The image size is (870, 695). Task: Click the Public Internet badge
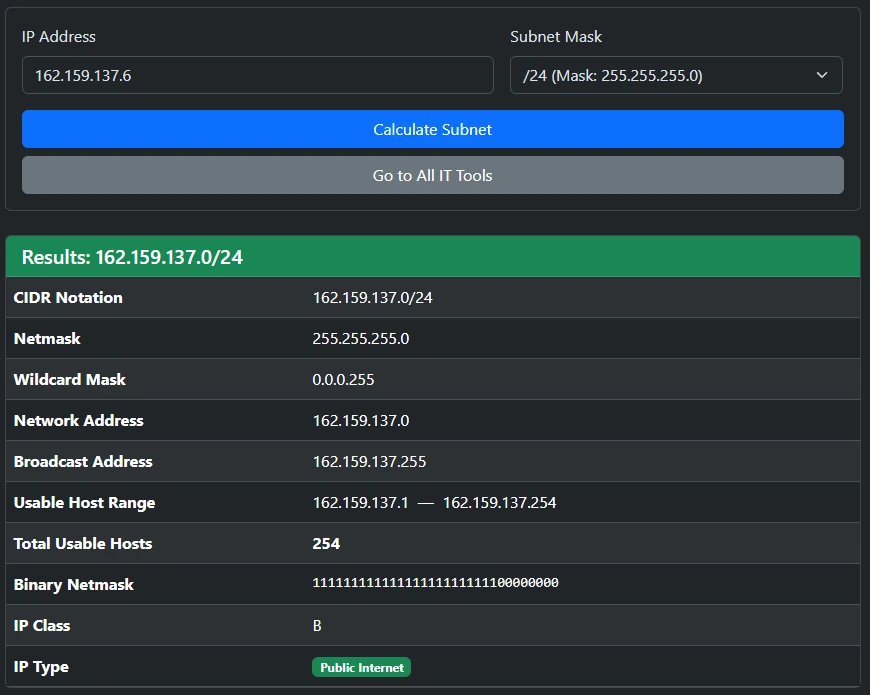tap(361, 667)
